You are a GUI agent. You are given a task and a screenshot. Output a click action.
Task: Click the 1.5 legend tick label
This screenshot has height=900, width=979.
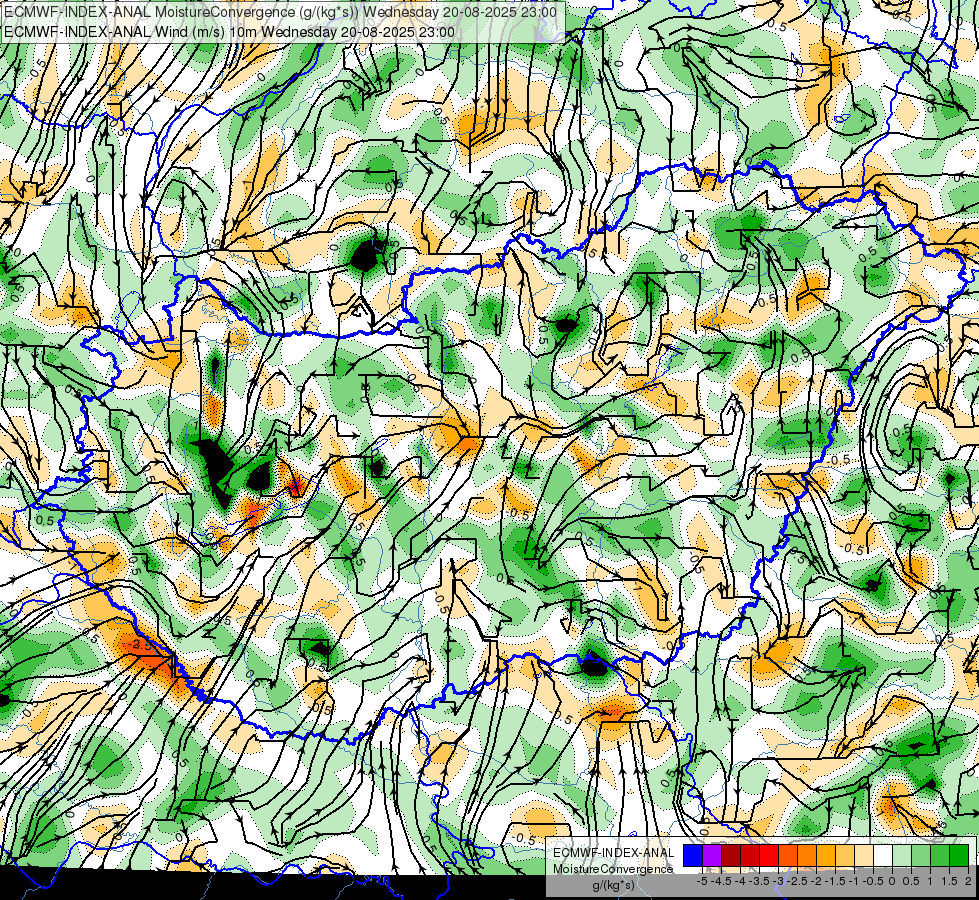(x=950, y=881)
